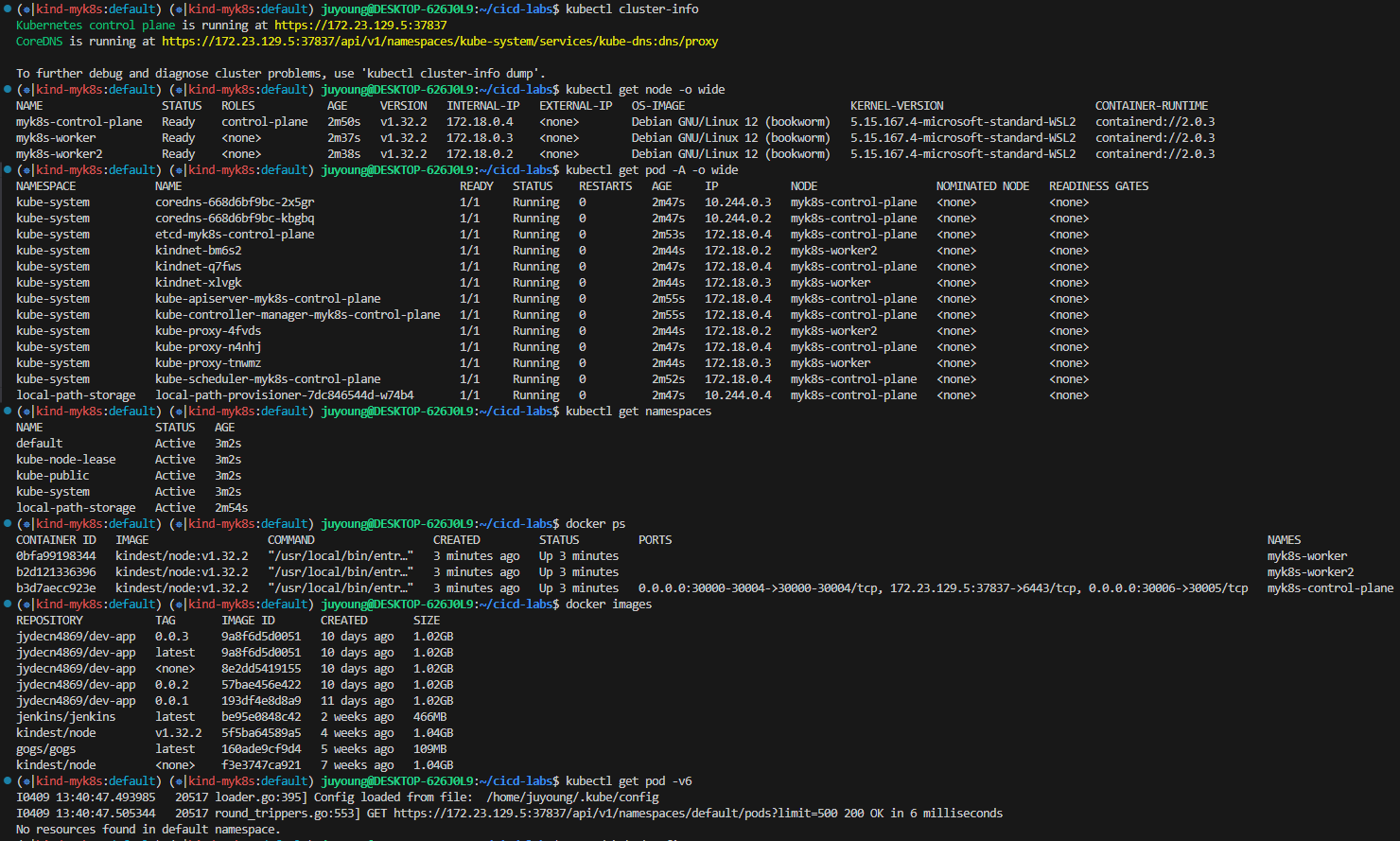The width and height of the screenshot is (1400, 841).
Task: Click the 466MB image size value
Action: [430, 717]
